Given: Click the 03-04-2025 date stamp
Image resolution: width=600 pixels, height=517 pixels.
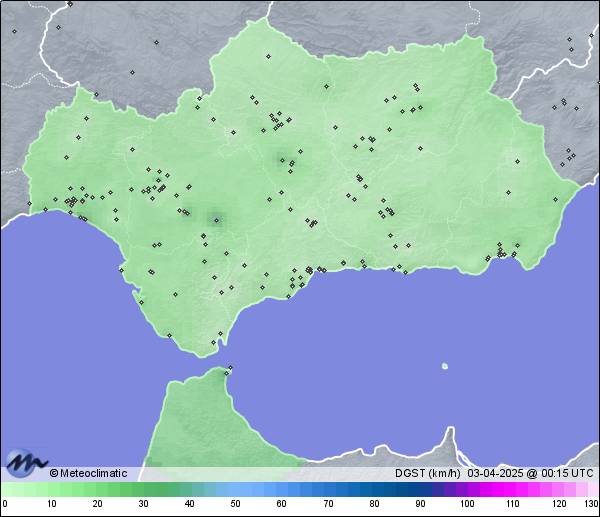Looking at the screenshot, I should (x=495, y=473).
